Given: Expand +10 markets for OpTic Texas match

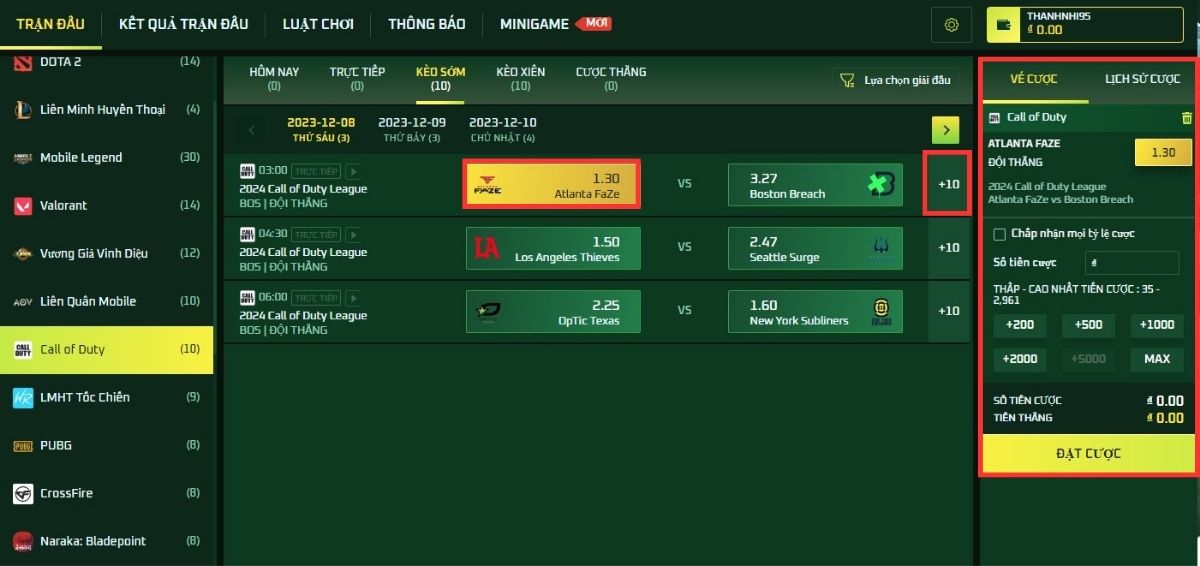Looking at the screenshot, I should (948, 311).
